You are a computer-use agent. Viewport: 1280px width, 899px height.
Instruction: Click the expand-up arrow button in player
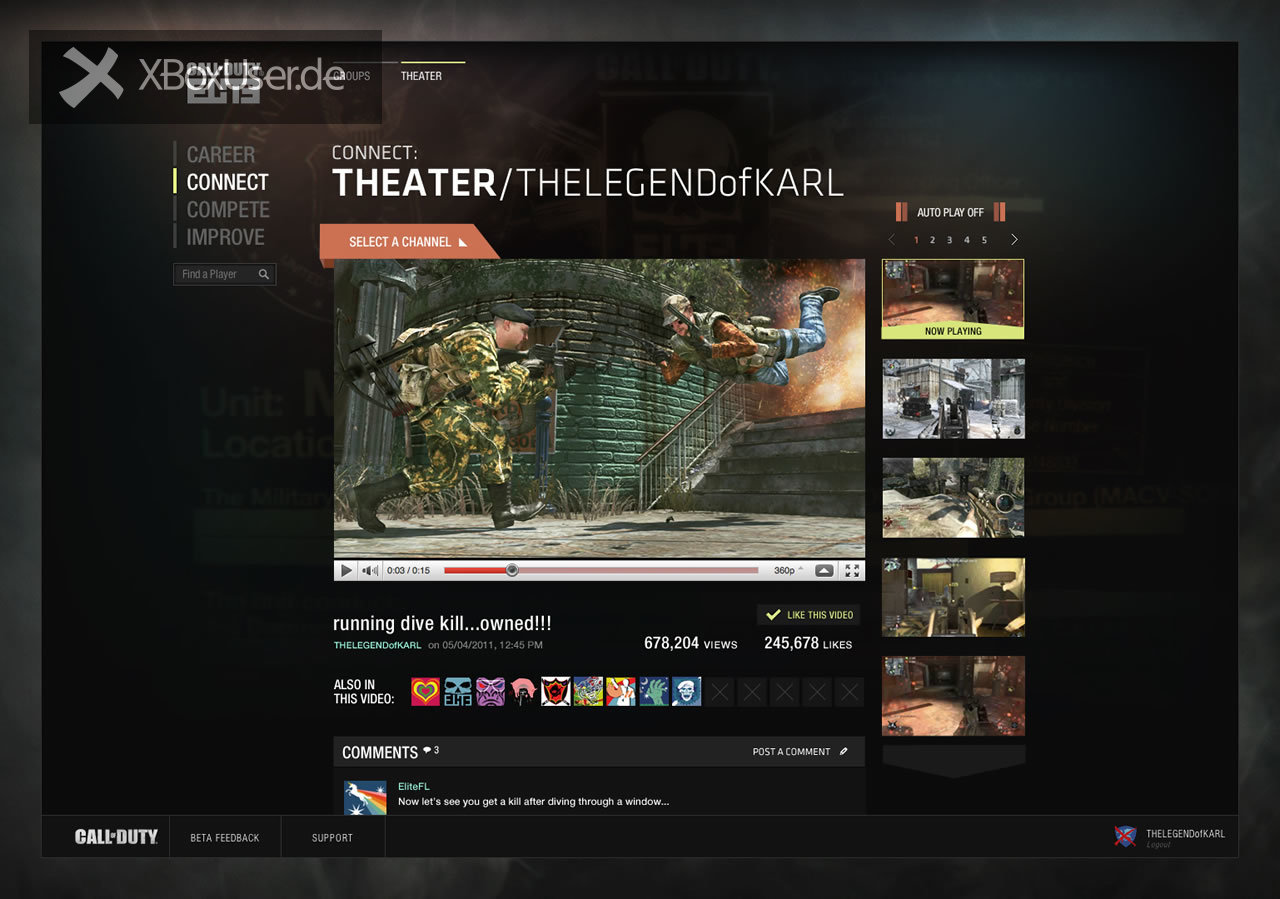pyautogui.click(x=824, y=570)
